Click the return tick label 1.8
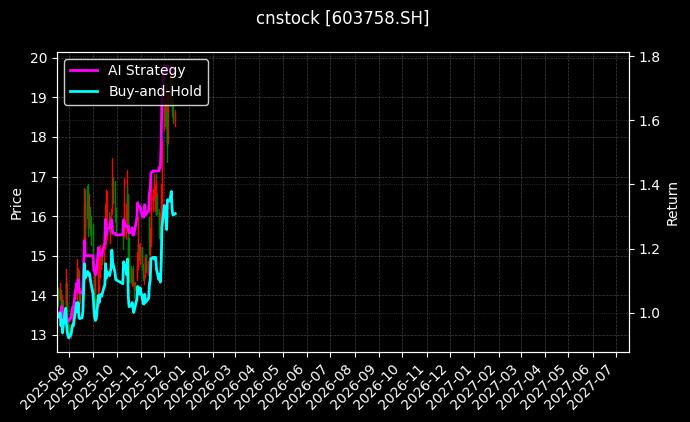Image resolution: width=690 pixels, height=422 pixels. click(649, 57)
